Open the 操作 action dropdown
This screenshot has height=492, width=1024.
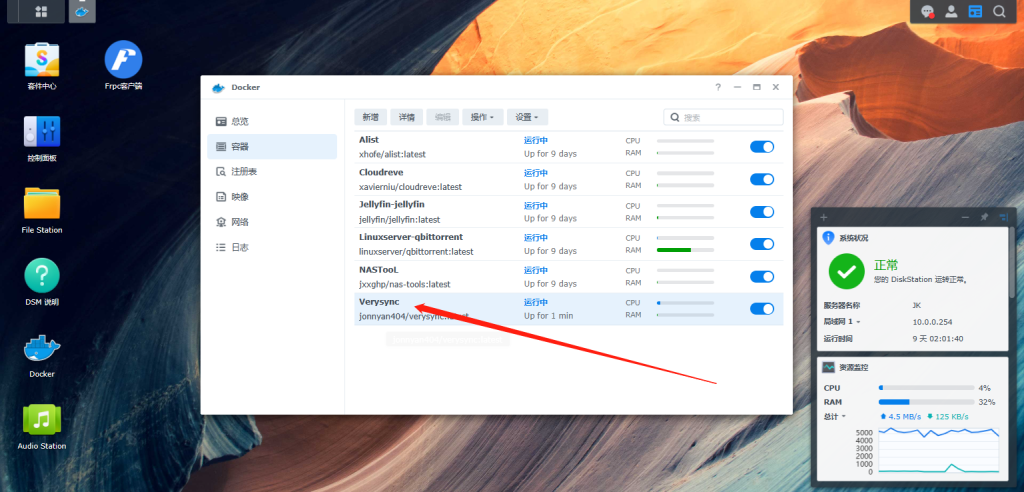[483, 117]
